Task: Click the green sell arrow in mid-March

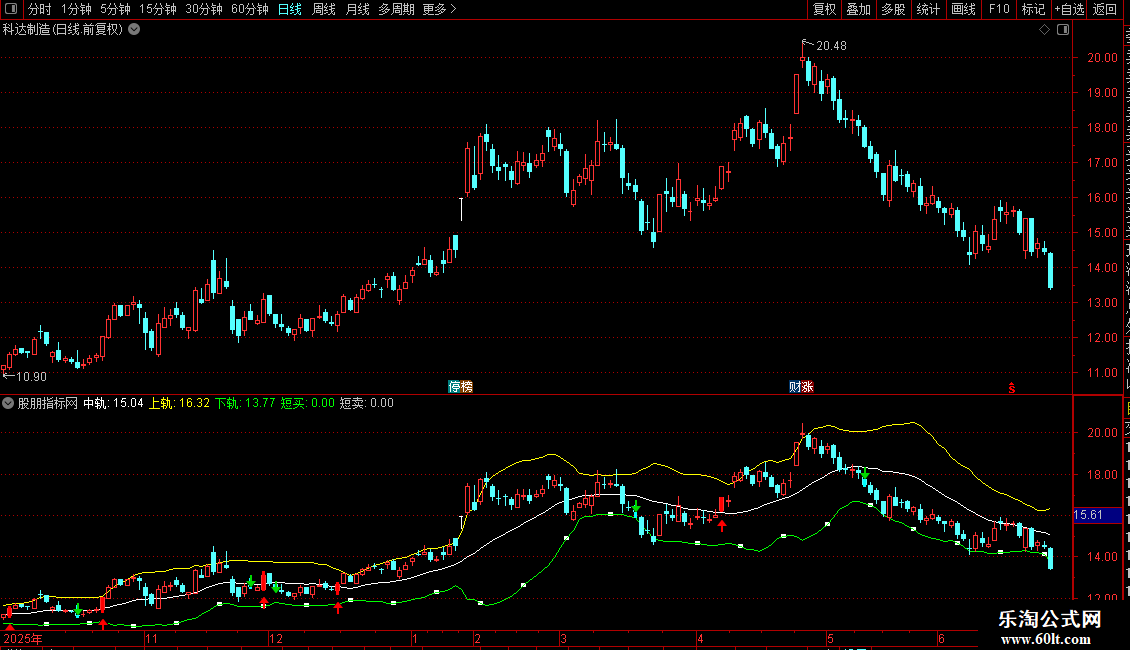Action: 635,508
